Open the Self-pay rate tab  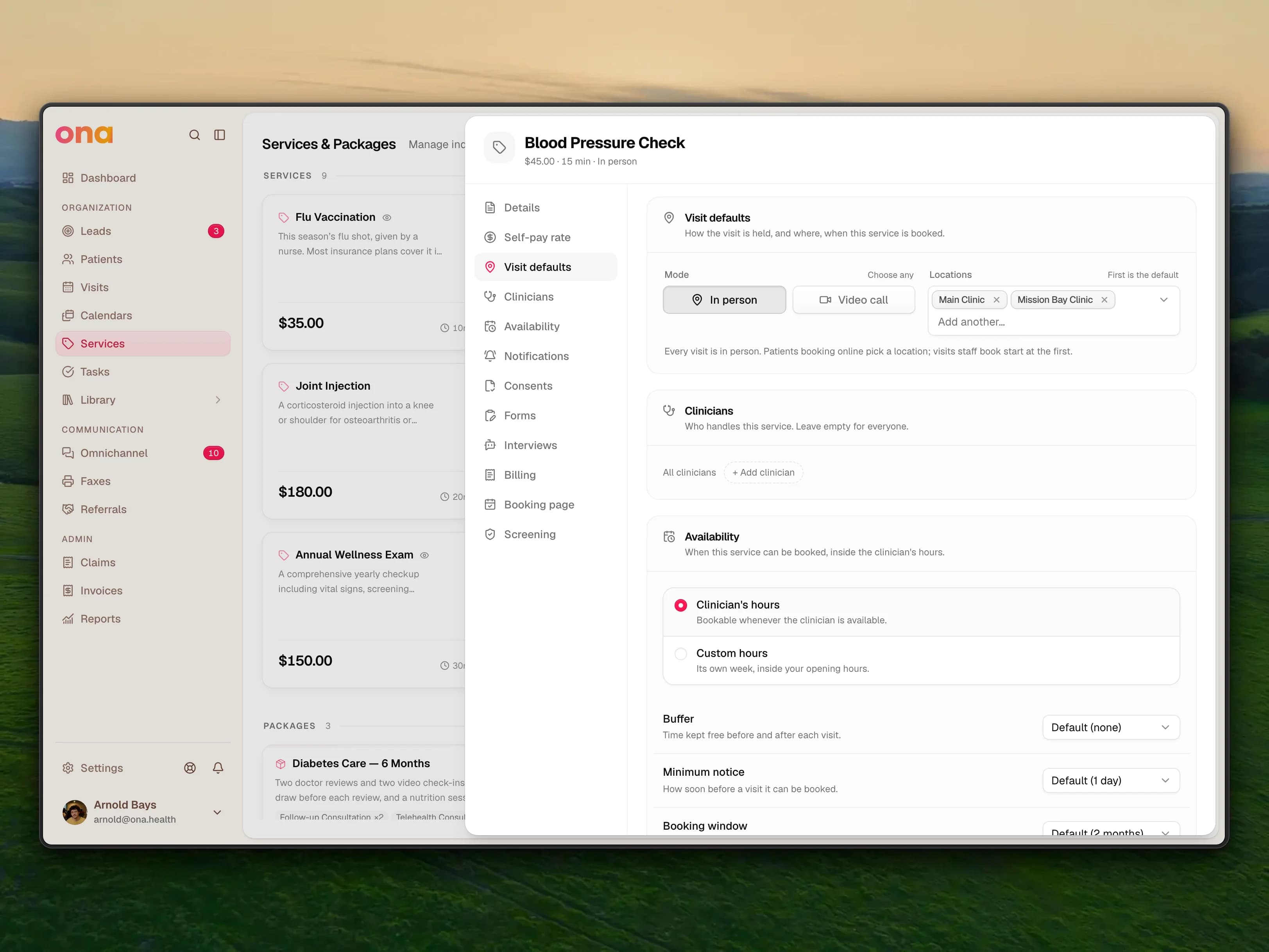coord(546,238)
